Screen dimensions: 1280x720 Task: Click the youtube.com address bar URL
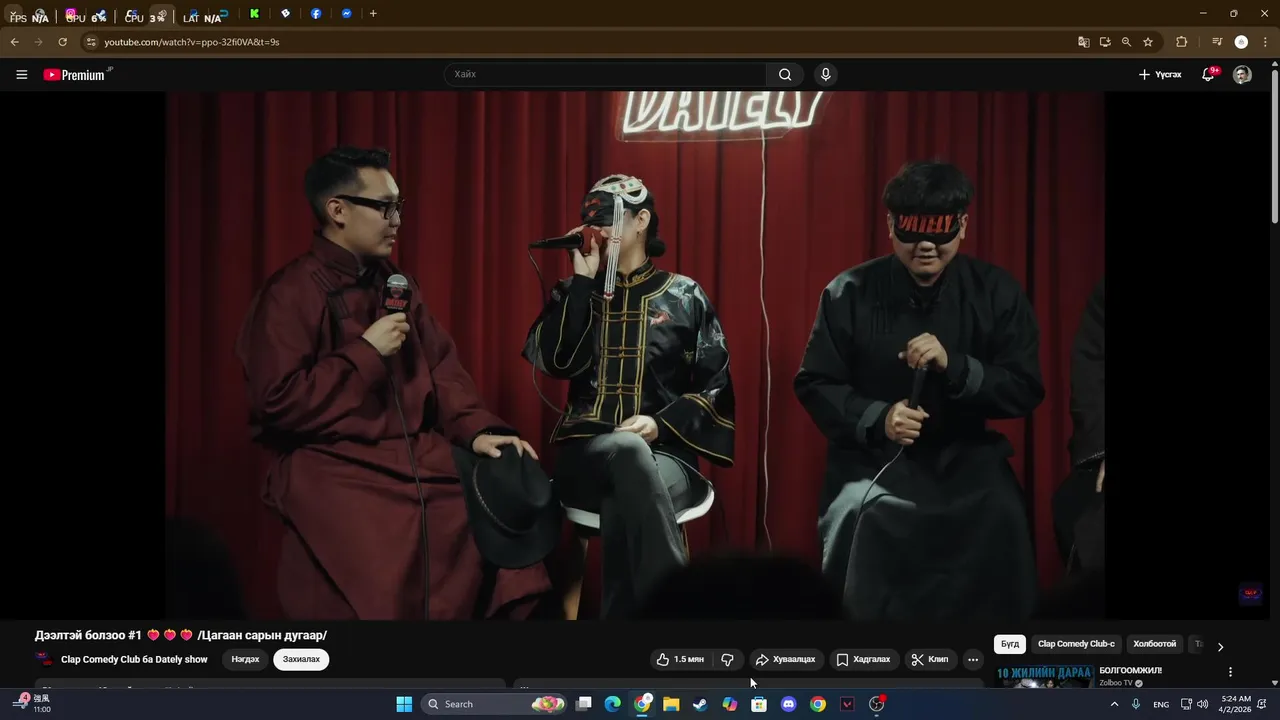pos(192,42)
